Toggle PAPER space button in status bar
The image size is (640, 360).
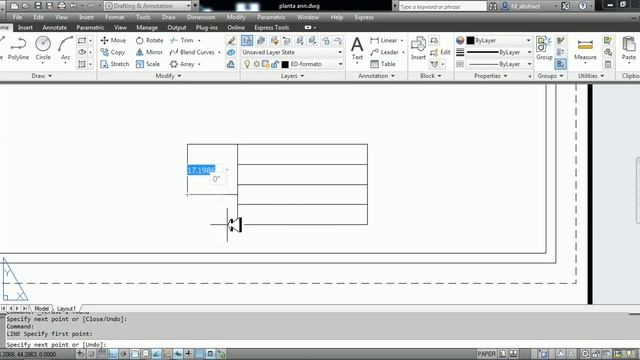pos(487,354)
